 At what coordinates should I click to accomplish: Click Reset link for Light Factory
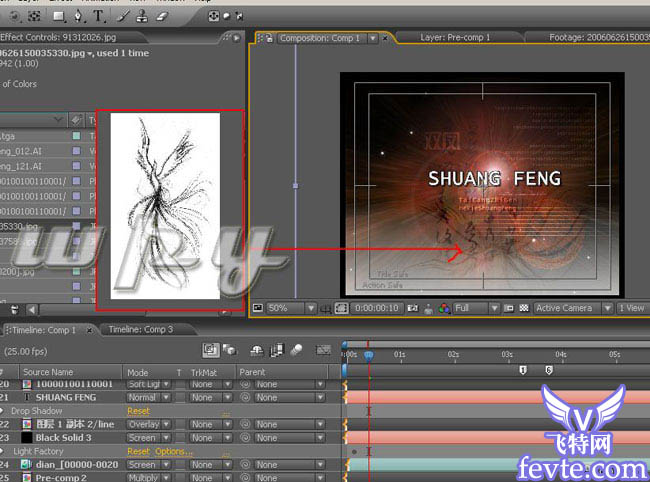click(x=138, y=451)
